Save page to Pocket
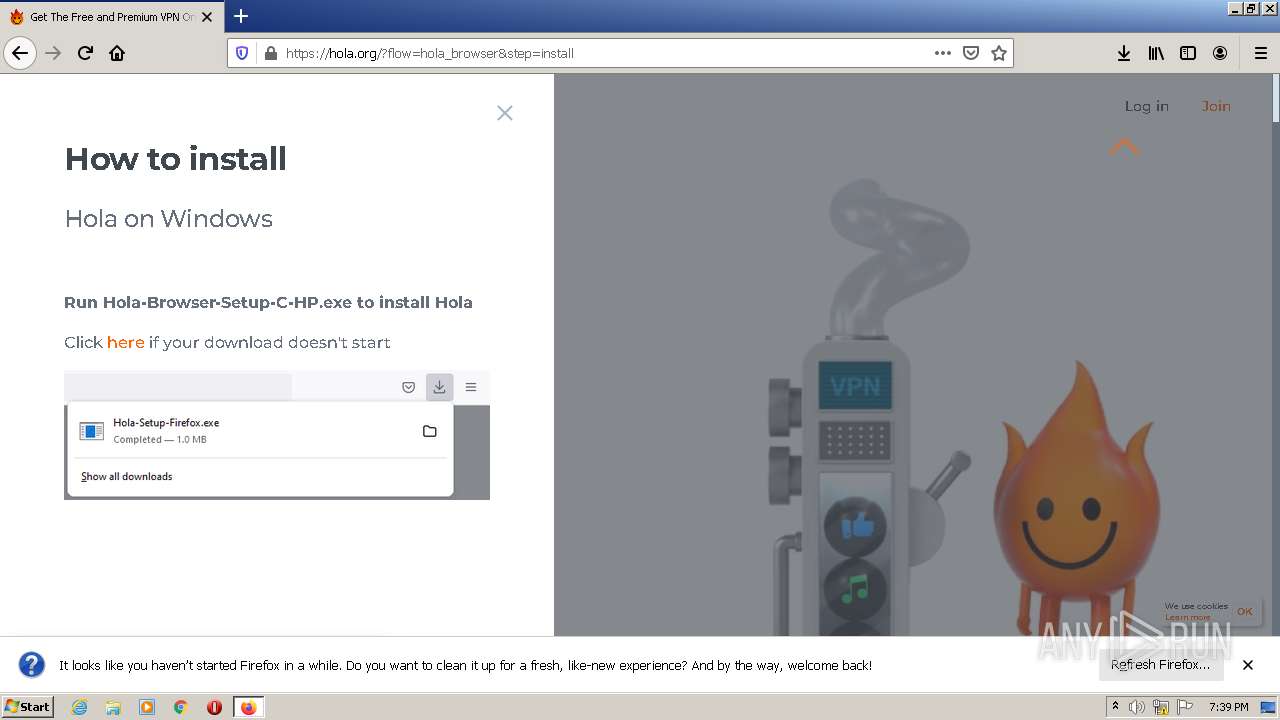The width and height of the screenshot is (1280, 720). tap(970, 53)
